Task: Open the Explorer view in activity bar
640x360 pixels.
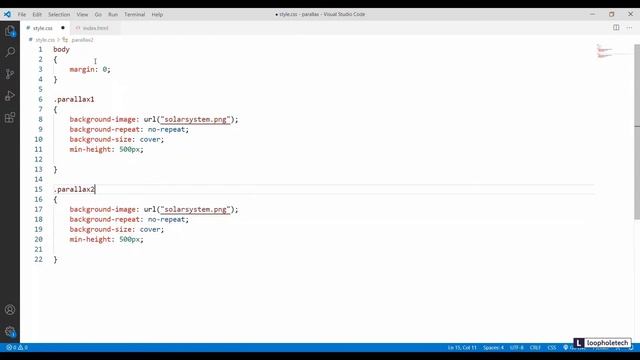Action: click(x=10, y=31)
